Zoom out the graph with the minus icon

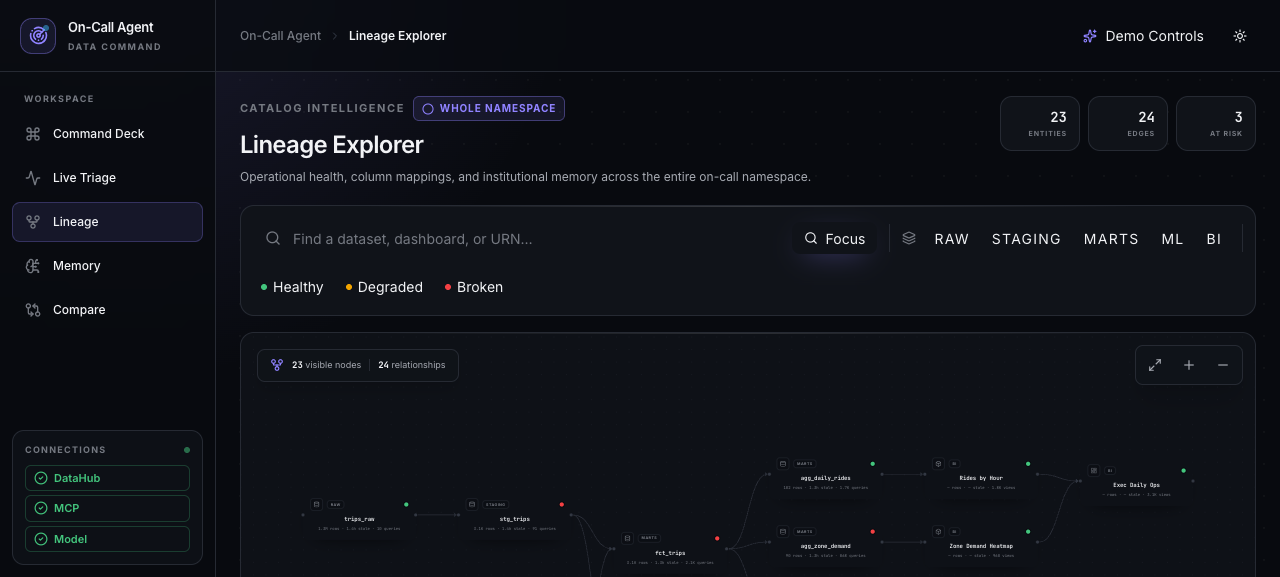pos(1223,365)
